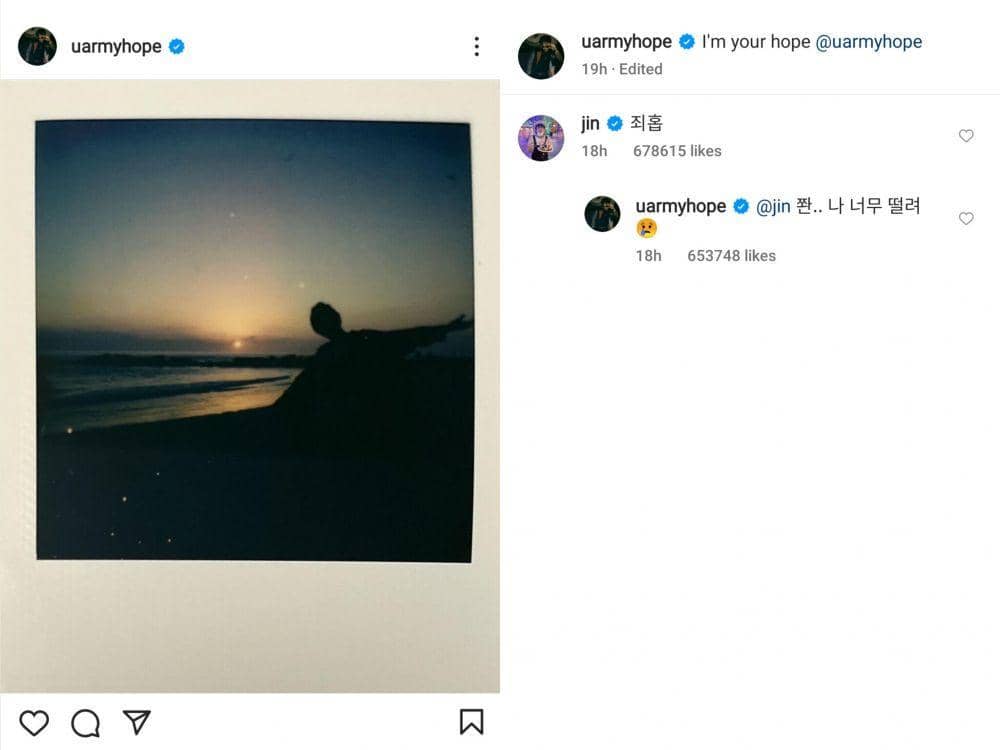Open post options with the three-dot icon
This screenshot has height=750, width=1000.
coord(477,46)
